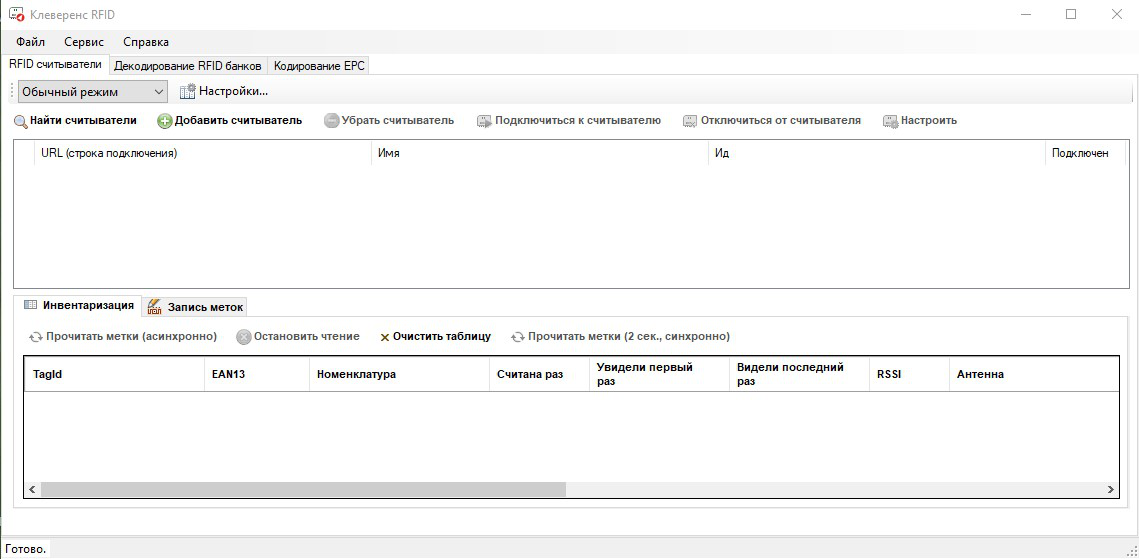Viewport: 1139px width, 559px height.
Task: Click the Connect to reader icon
Action: [x=484, y=121]
